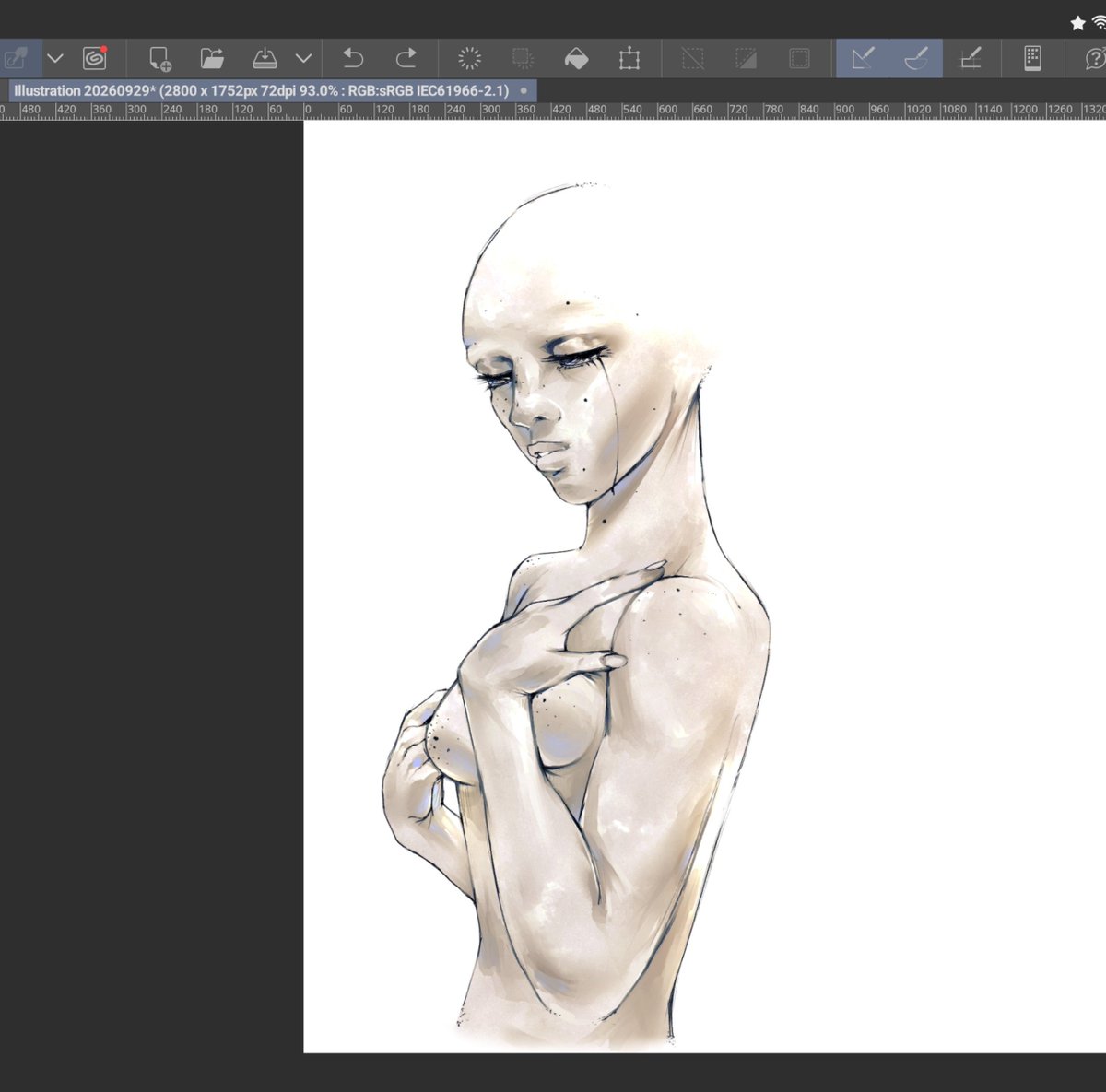Open the CLIP STUDIO launcher icon

pyautogui.click(x=94, y=58)
